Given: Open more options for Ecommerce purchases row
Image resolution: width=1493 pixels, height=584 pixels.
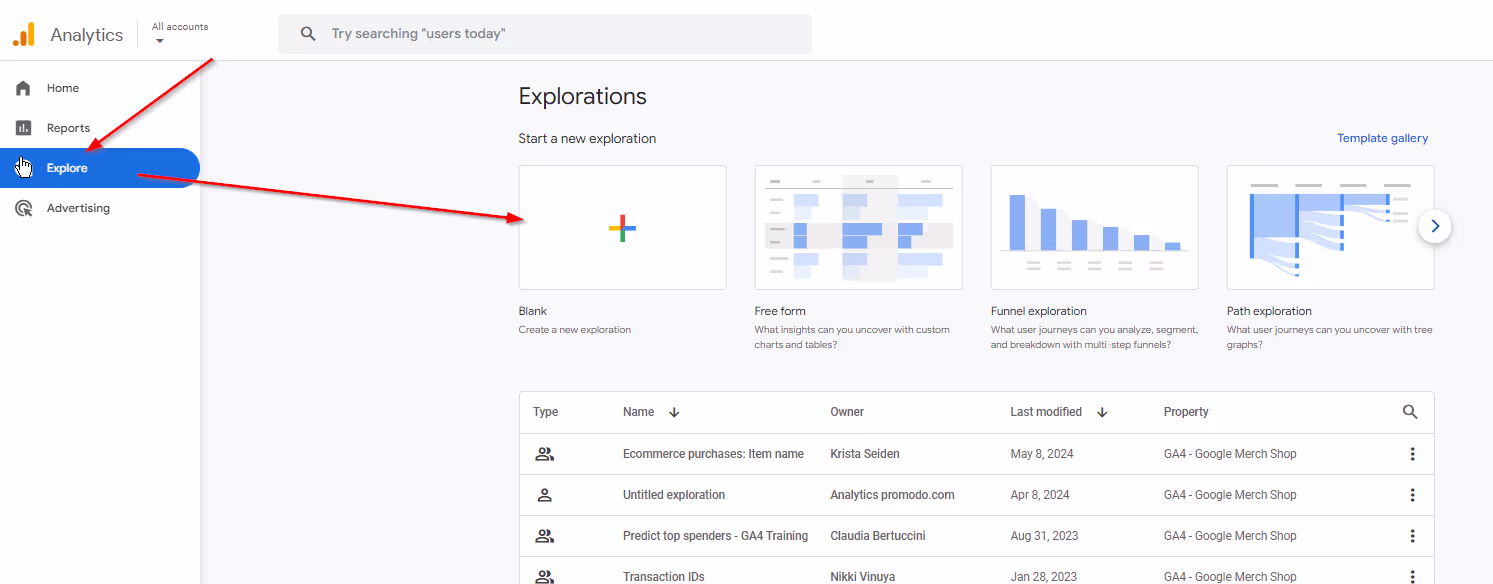Looking at the screenshot, I should pyautogui.click(x=1412, y=454).
